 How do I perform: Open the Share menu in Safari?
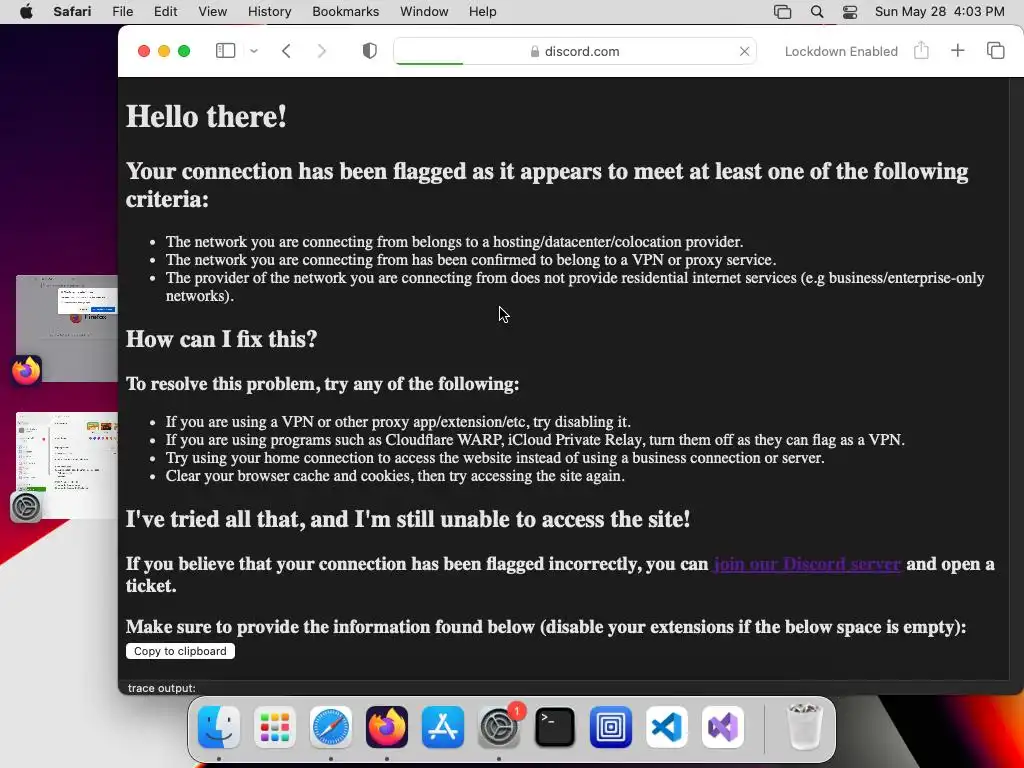tap(921, 50)
